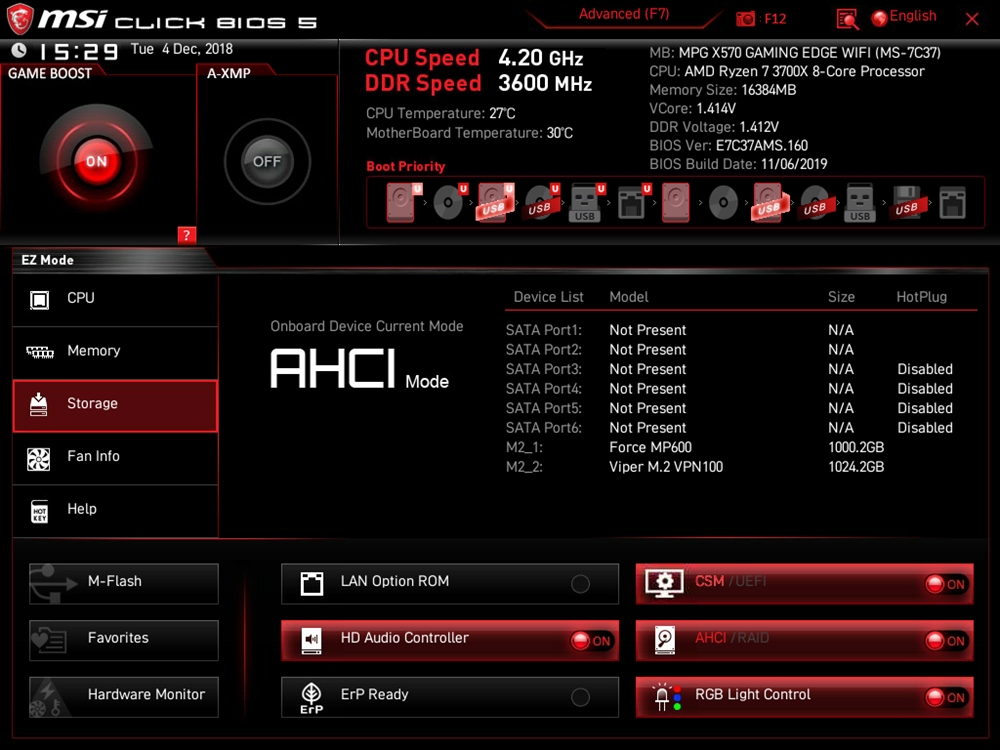The height and width of the screenshot is (750, 1000).
Task: Click the CPU Speed 4.20 GHz readout
Action: click(474, 58)
